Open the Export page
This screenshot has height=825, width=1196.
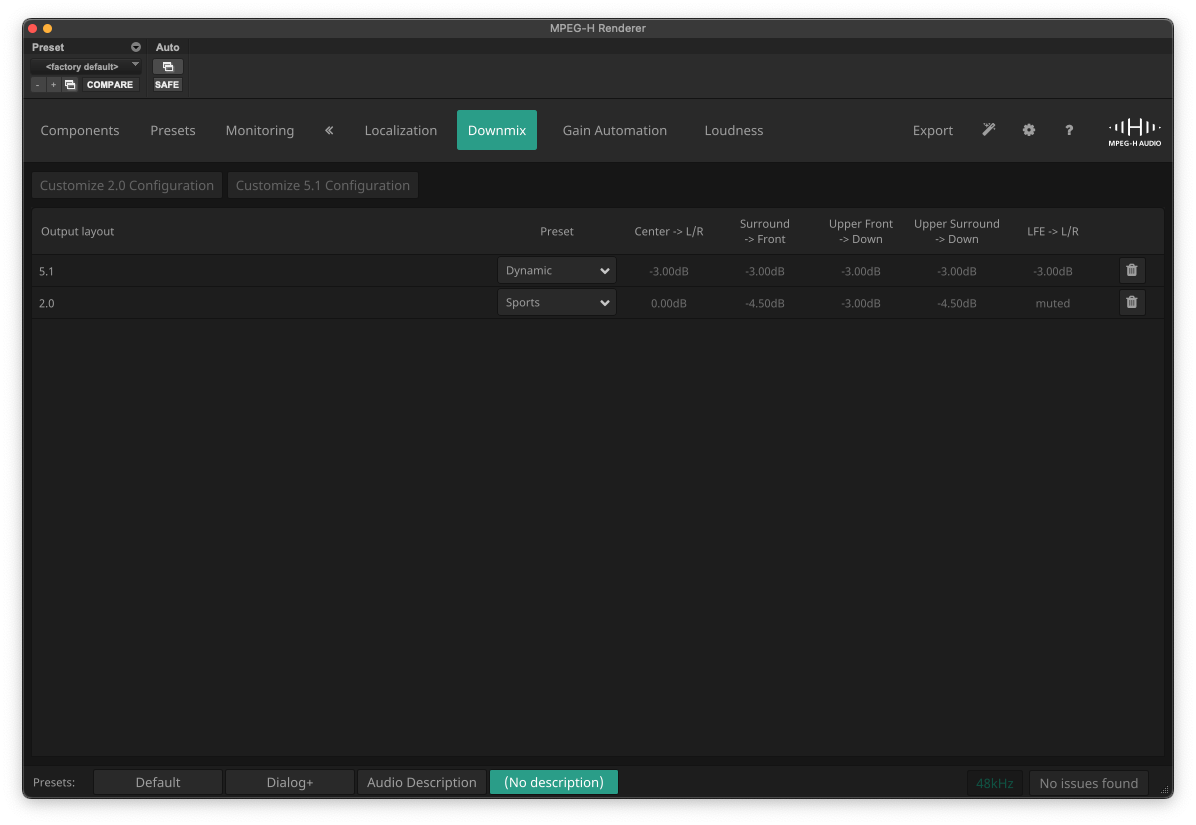933,130
